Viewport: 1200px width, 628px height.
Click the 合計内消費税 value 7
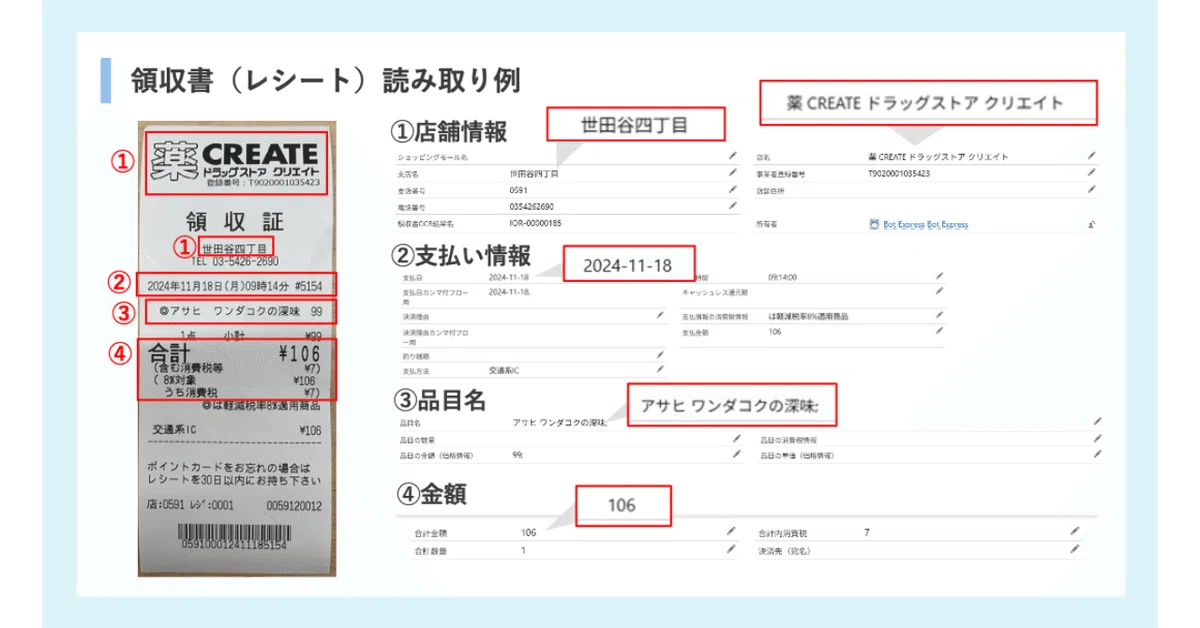click(867, 532)
